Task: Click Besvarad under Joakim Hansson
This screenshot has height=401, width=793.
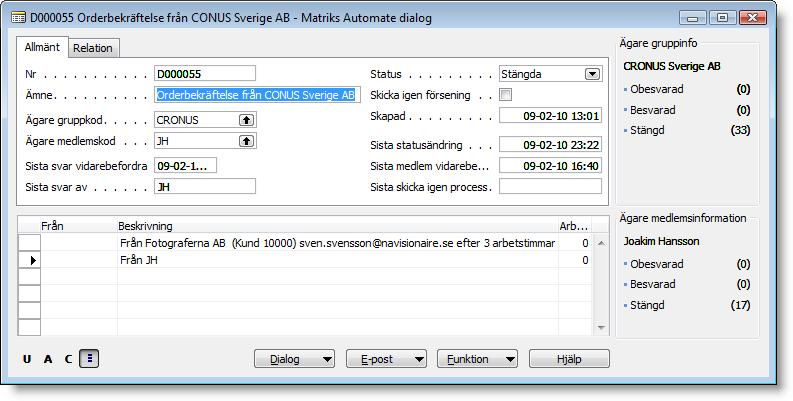Action: 652,284
